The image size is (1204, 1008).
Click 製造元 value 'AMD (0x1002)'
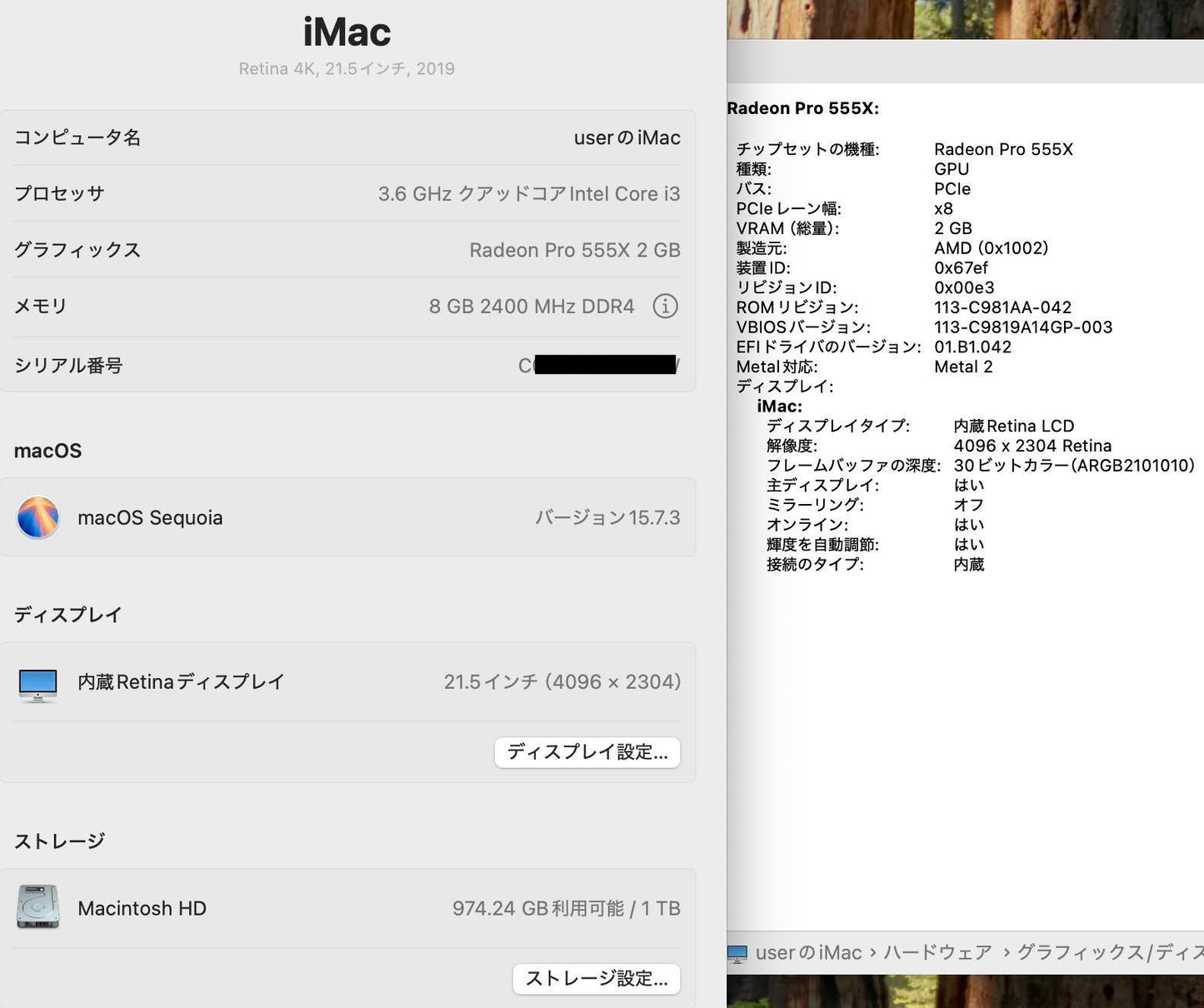[991, 248]
